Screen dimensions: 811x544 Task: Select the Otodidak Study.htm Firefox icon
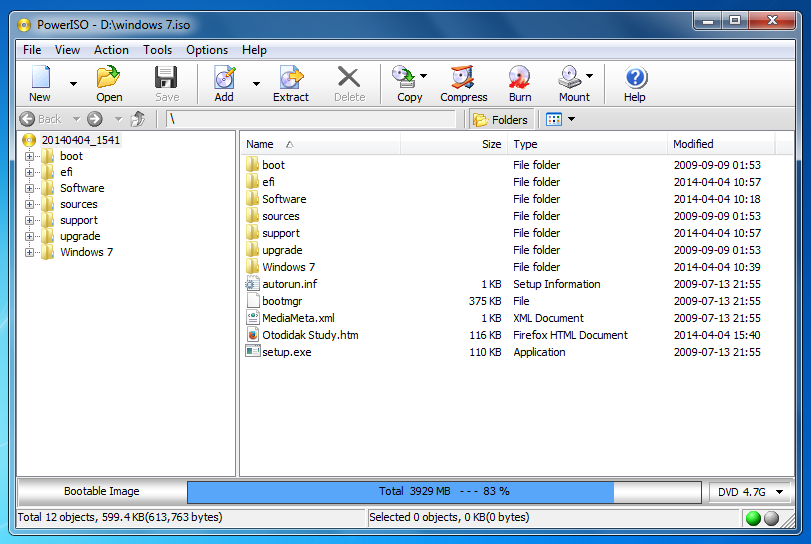click(253, 335)
